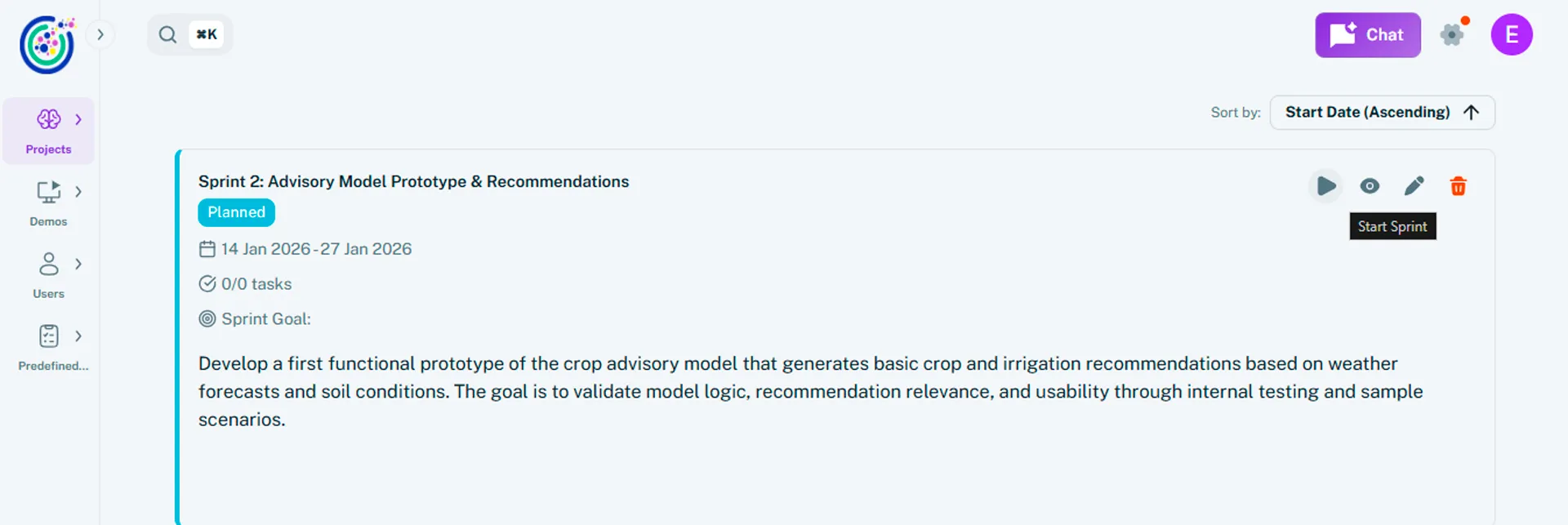The height and width of the screenshot is (525, 1568).
Task: Delete Sprint 2 with the trash icon
Action: pos(1458,186)
